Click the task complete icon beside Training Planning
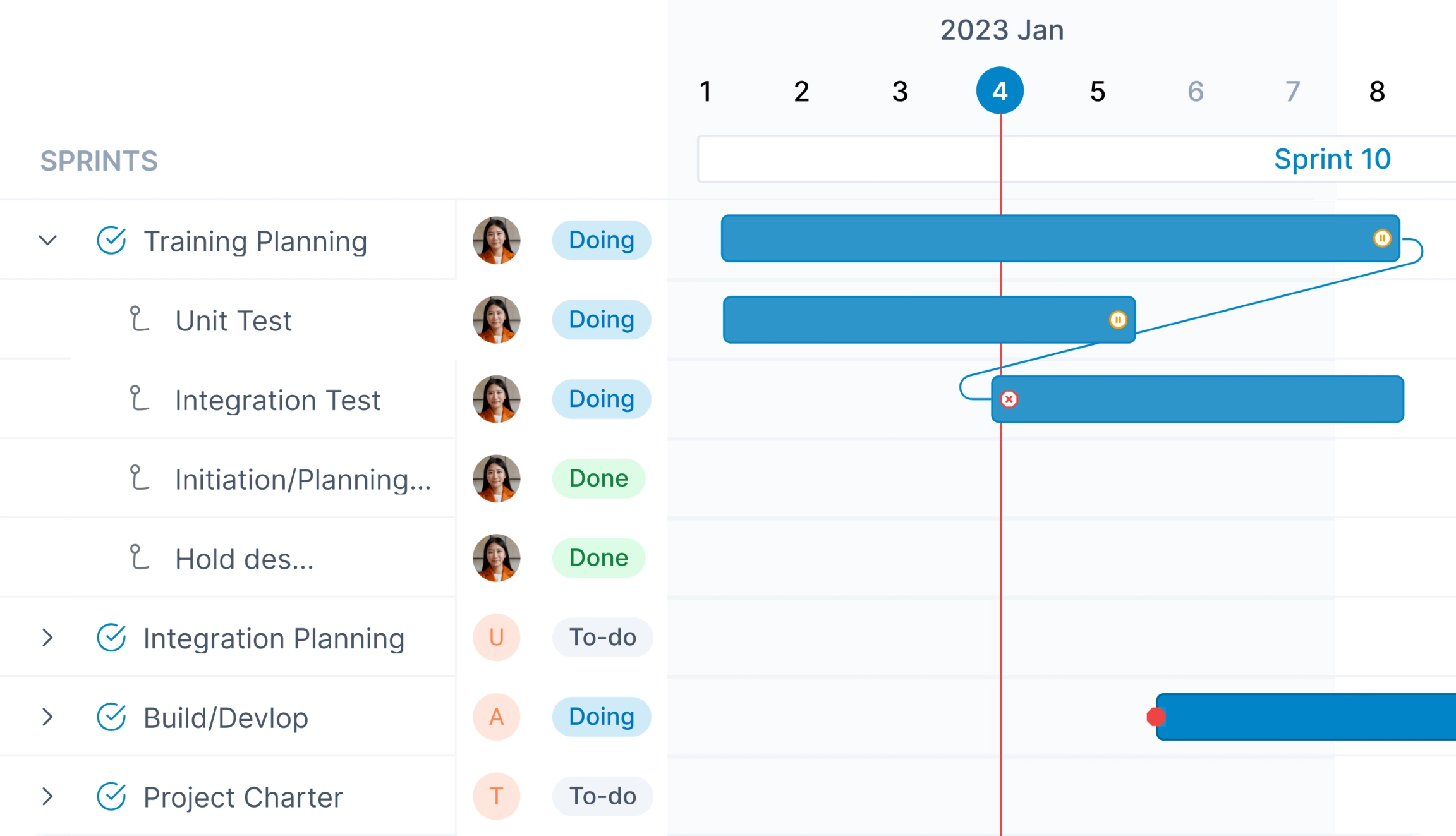The width and height of the screenshot is (1456, 836). [x=111, y=240]
